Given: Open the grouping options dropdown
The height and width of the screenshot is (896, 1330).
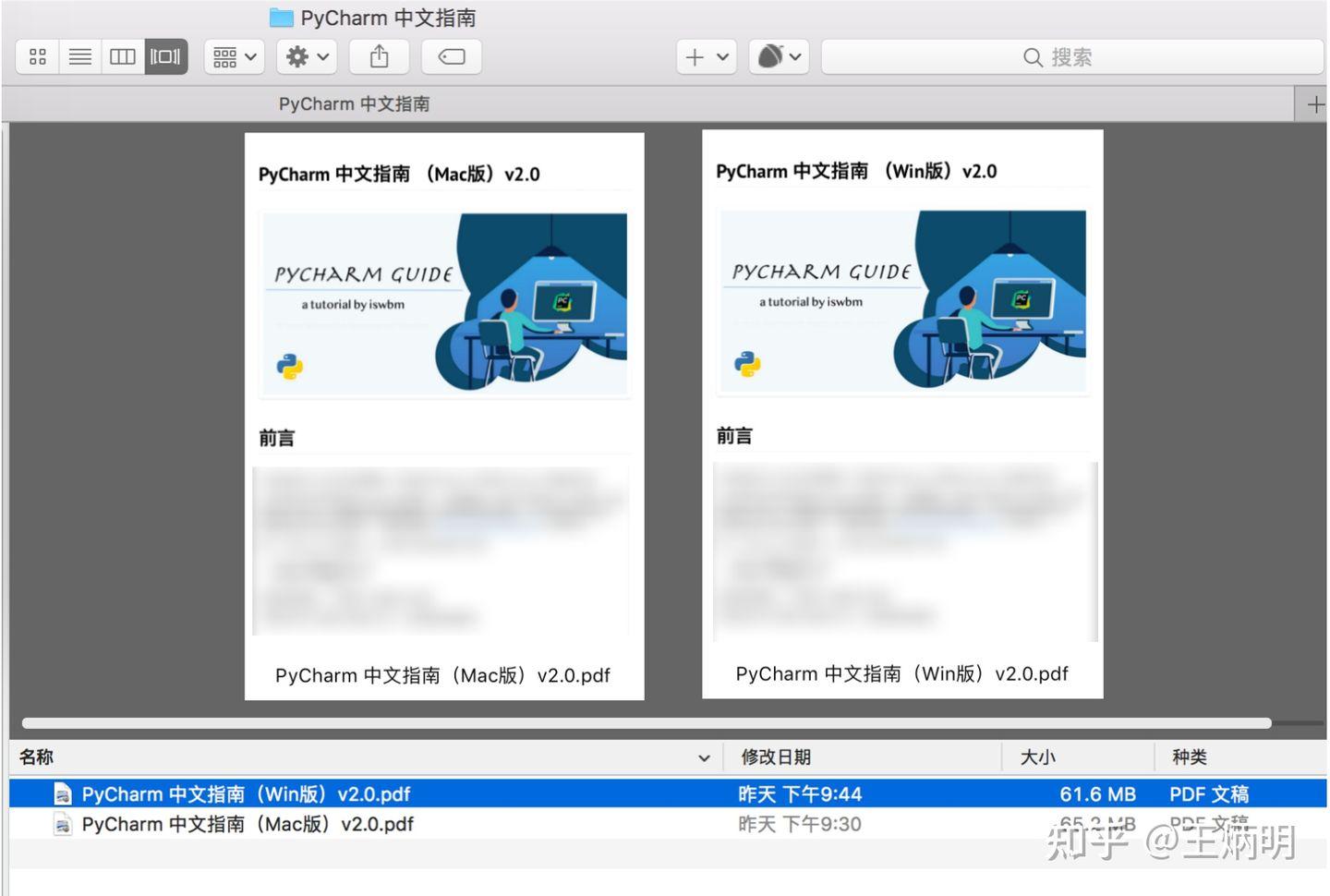Looking at the screenshot, I should point(233,56).
